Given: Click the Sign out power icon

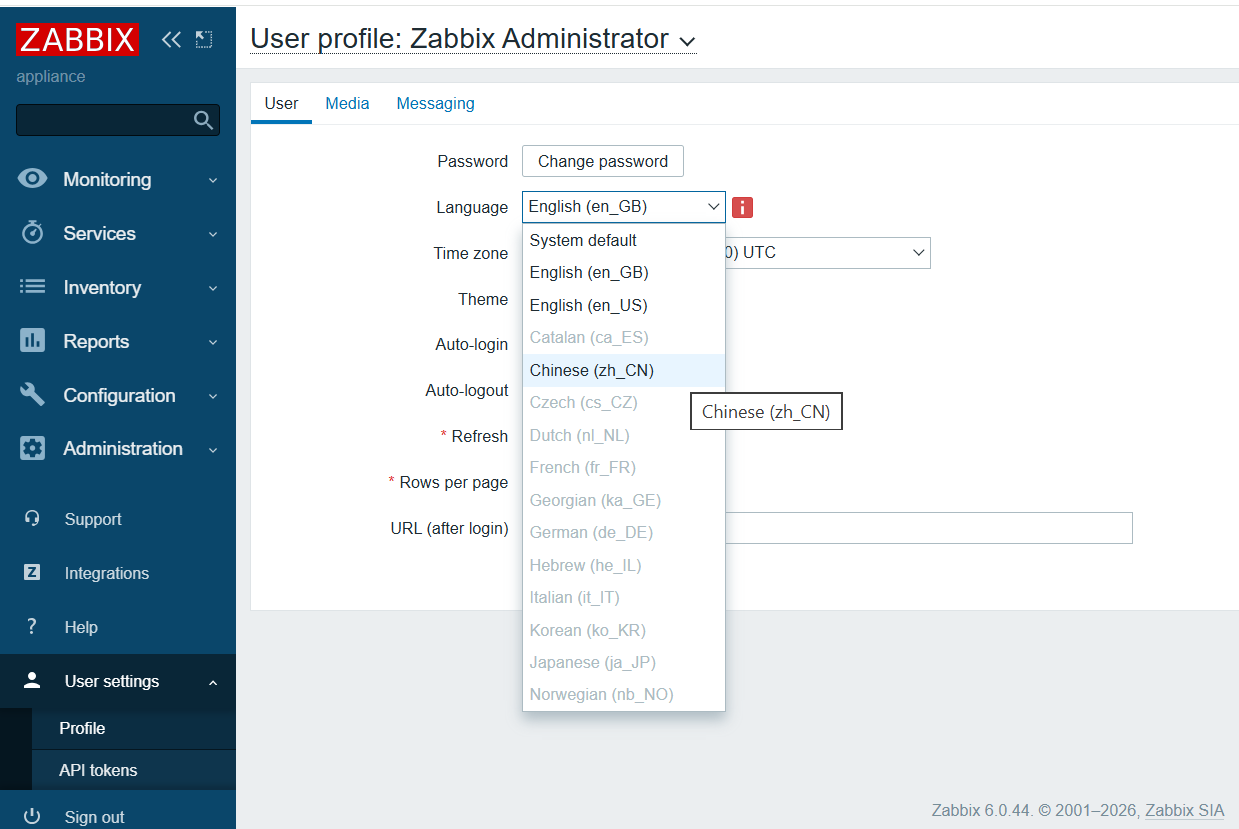Looking at the screenshot, I should 32,816.
